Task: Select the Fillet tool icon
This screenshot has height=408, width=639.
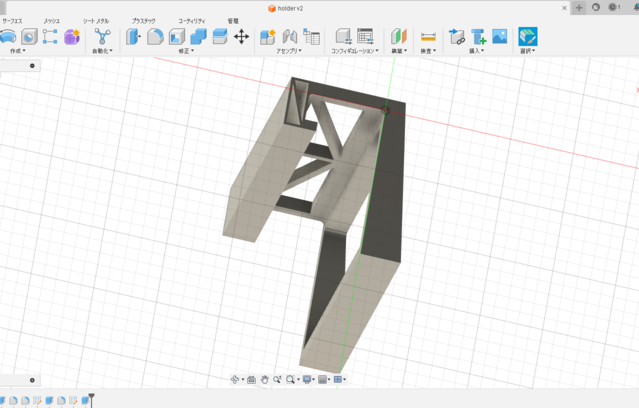Action: coord(155,37)
